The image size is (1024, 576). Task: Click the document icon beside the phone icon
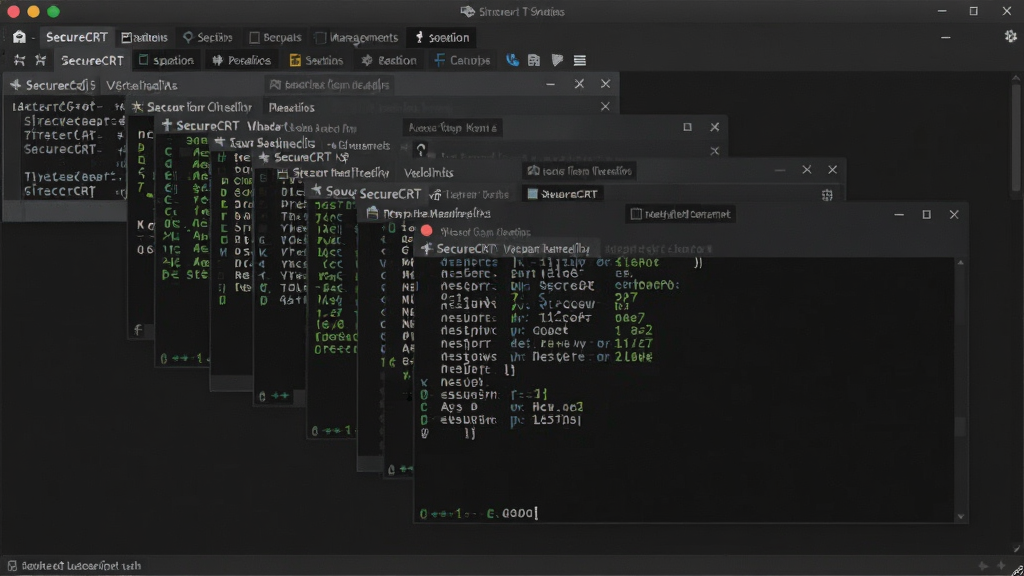pyautogui.click(x=534, y=60)
